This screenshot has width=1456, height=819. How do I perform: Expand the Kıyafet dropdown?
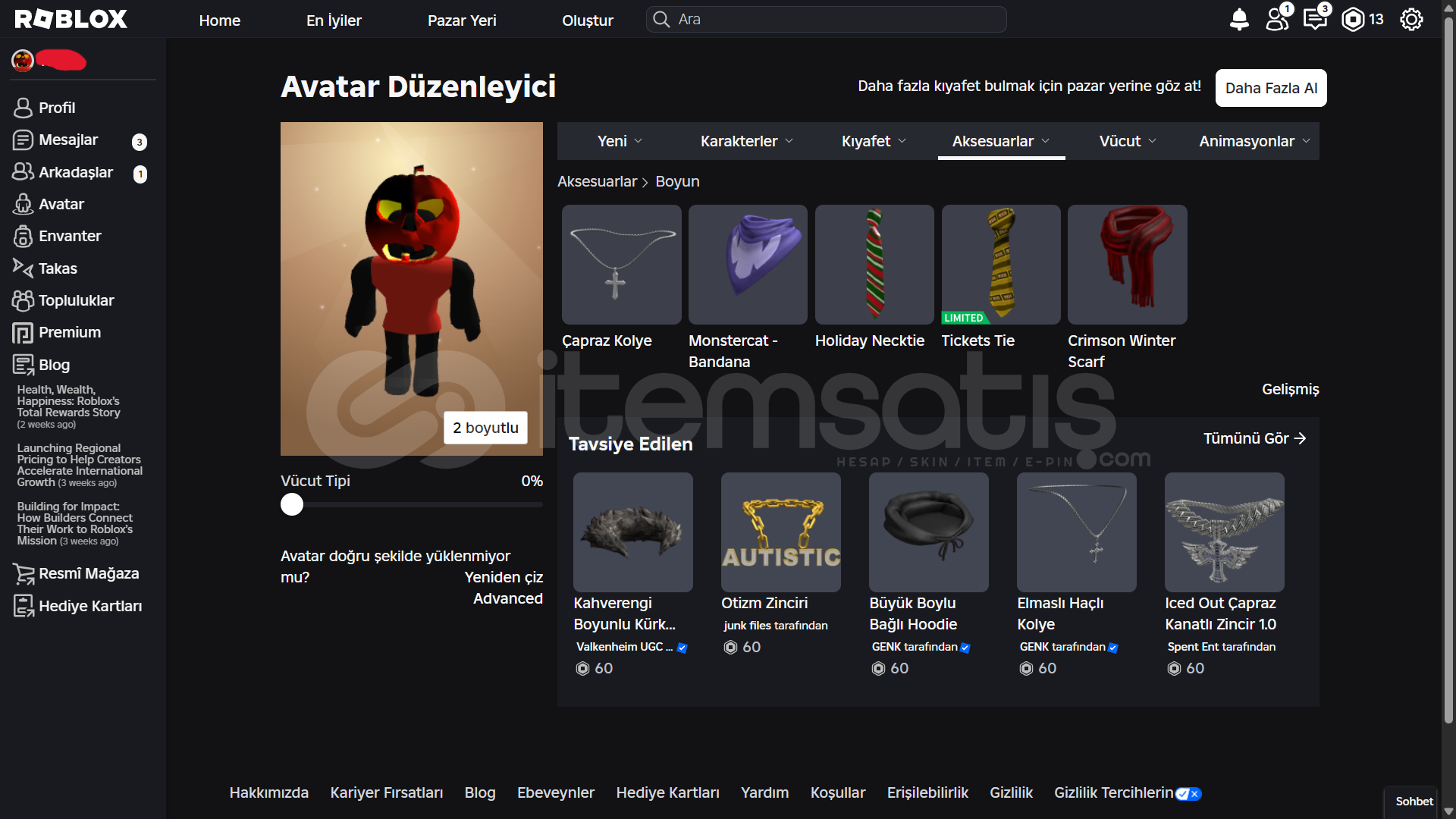874,141
